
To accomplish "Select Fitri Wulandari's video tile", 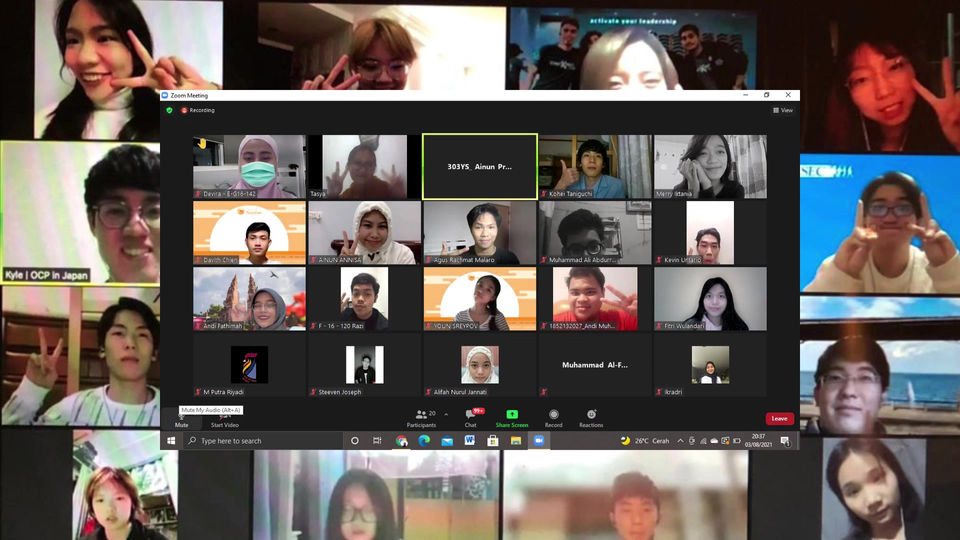I will 710,299.
